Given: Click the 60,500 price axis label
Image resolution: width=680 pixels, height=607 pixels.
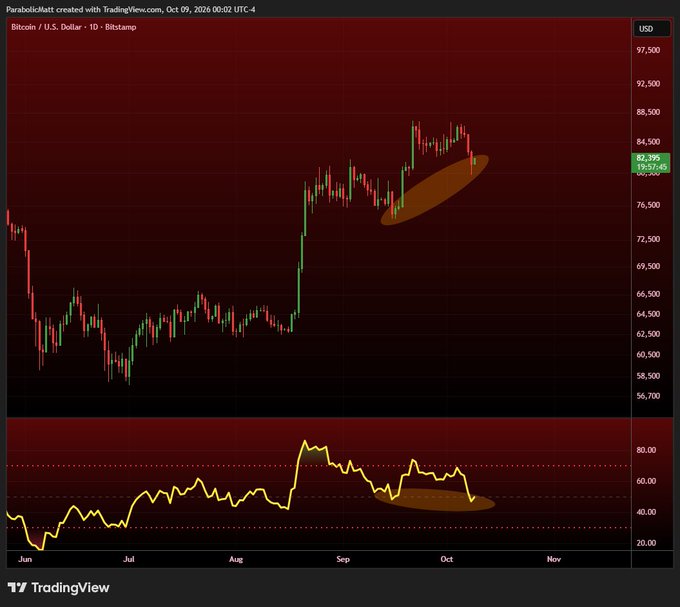Looking at the screenshot, I should coord(648,355).
